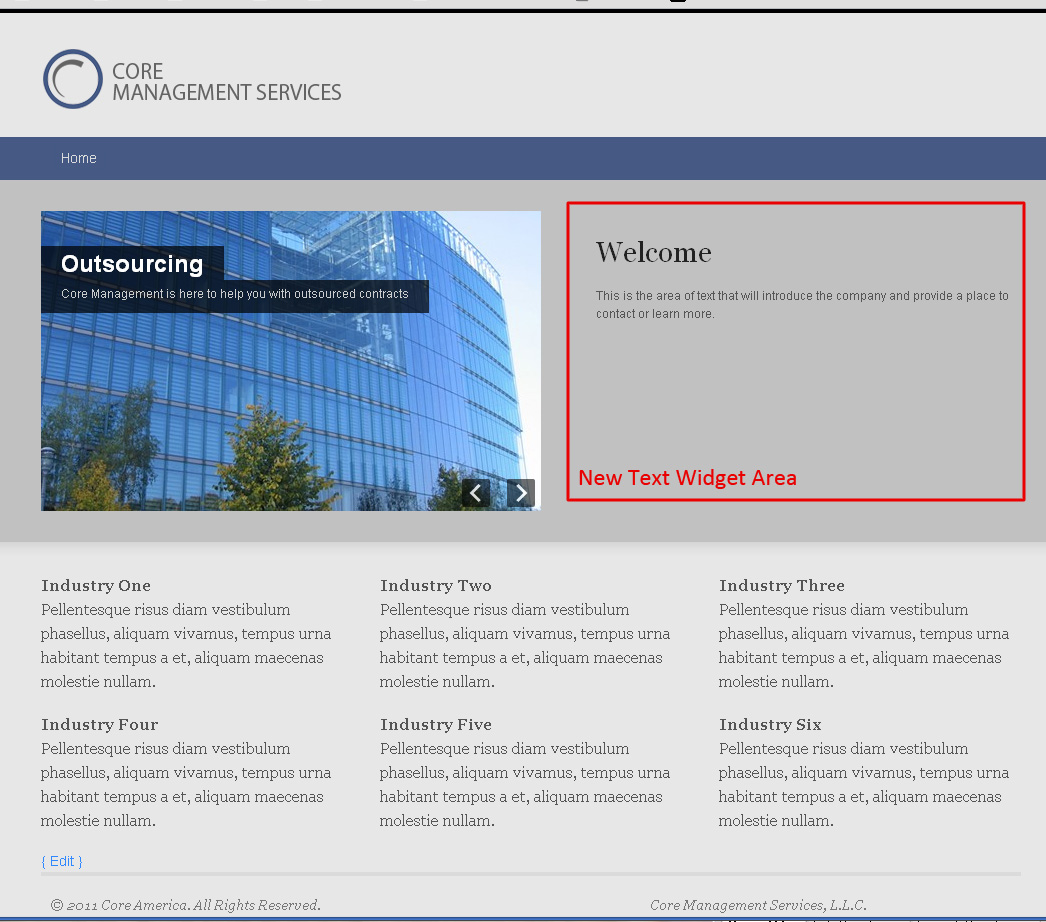The image size is (1046, 922).
Task: Advance to the next slide arrow
Action: point(521,493)
